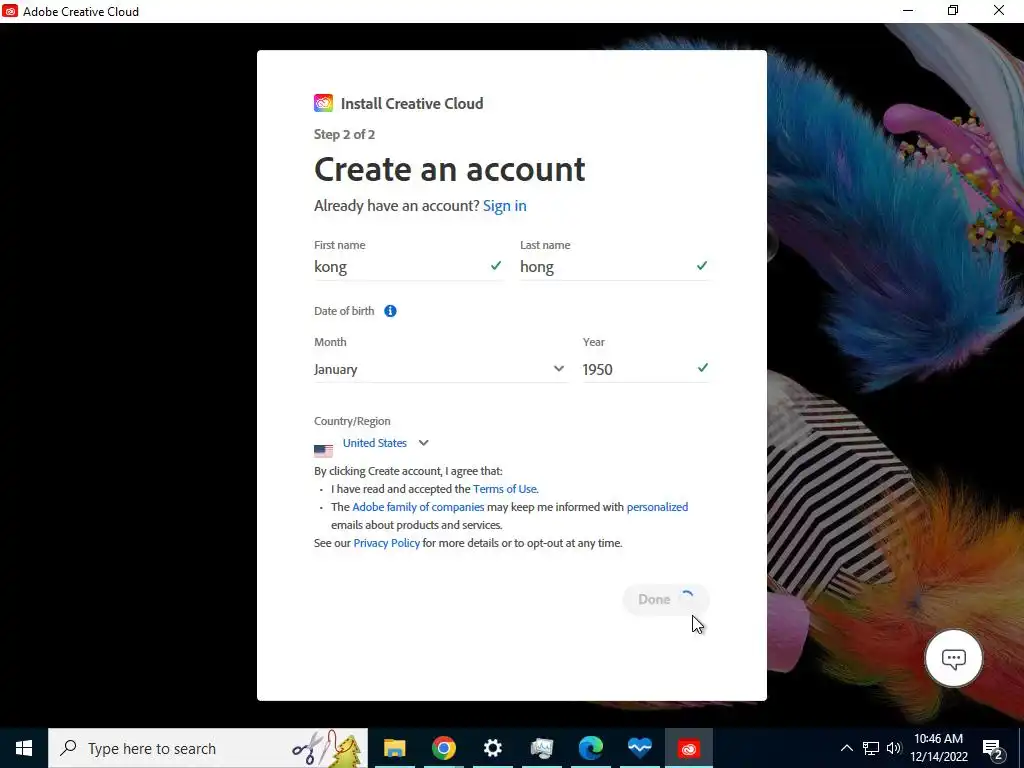The width and height of the screenshot is (1024, 768).
Task: Click the Step 2 of 2 text
Action: point(344,135)
